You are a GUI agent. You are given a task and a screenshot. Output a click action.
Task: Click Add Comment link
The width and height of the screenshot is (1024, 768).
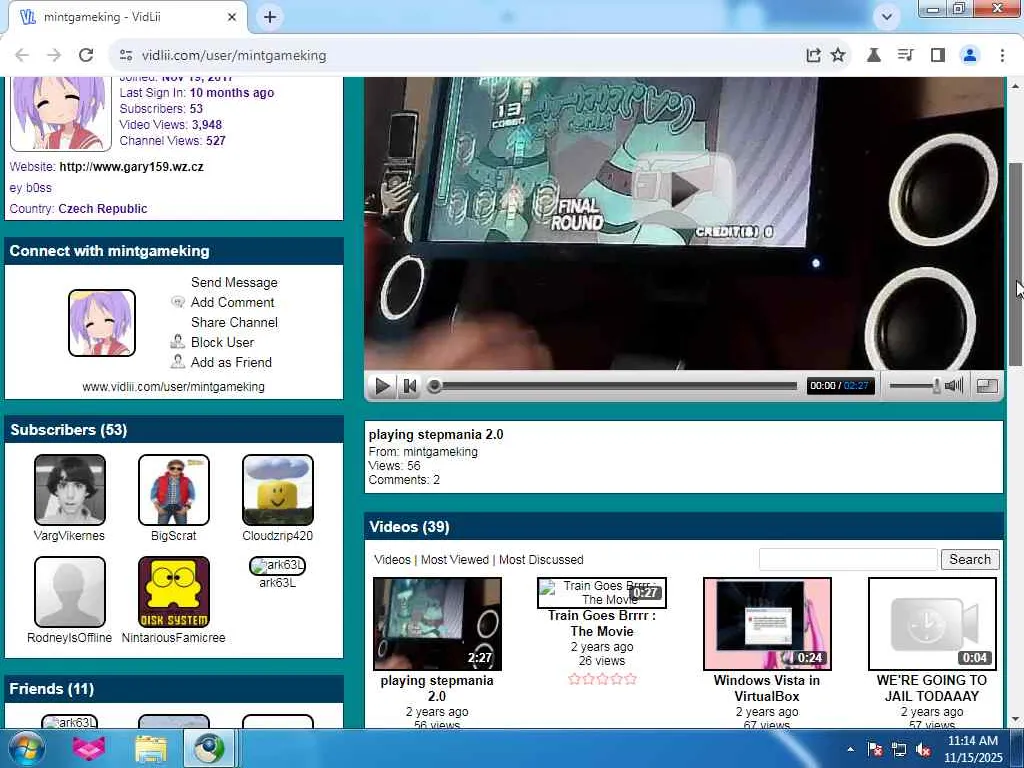pyautogui.click(x=232, y=302)
